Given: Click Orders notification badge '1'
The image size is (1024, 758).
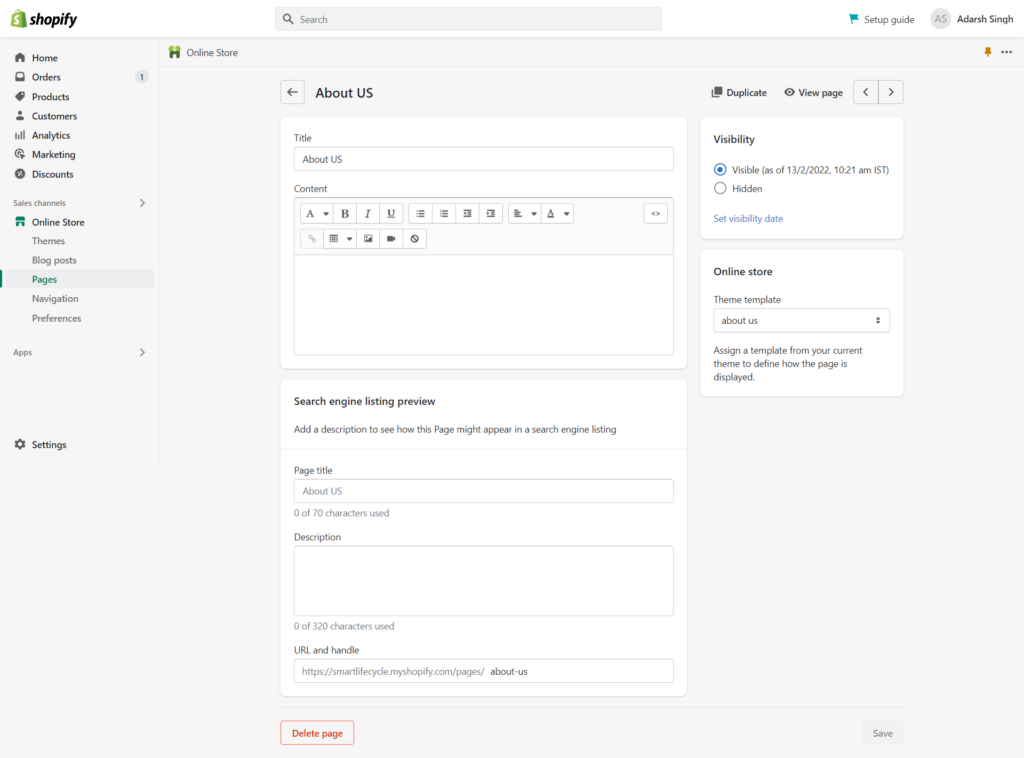Looking at the screenshot, I should [142, 77].
